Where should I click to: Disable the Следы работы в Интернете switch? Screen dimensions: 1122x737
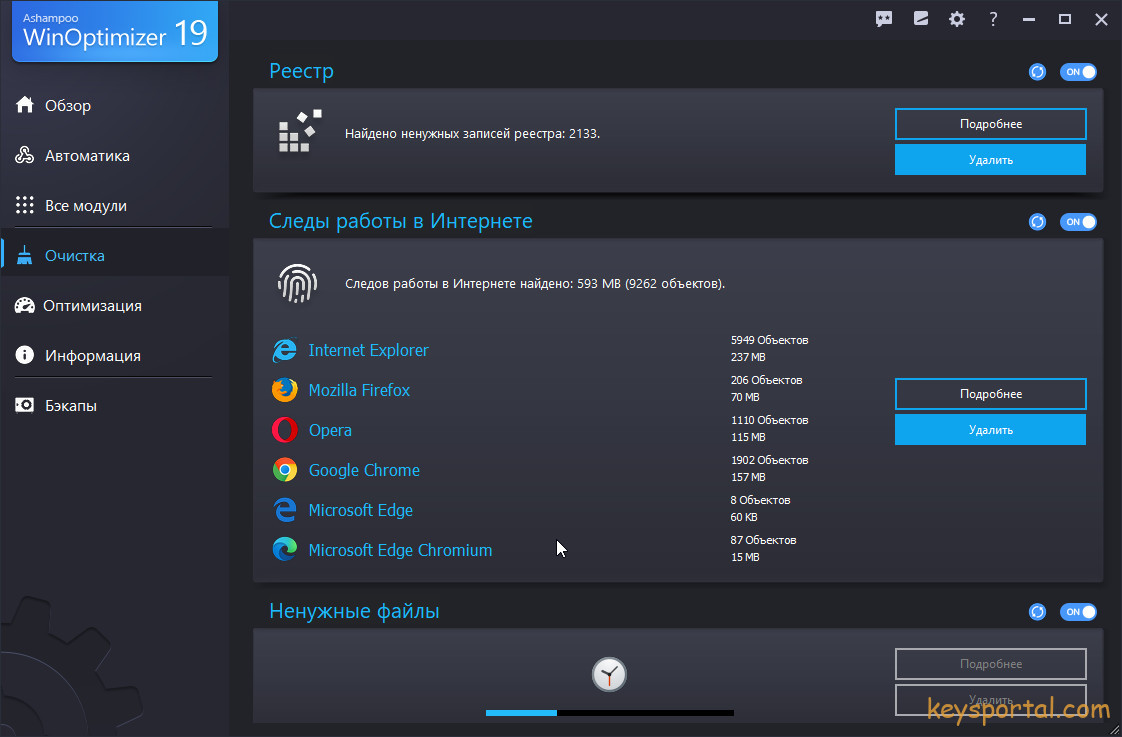point(1078,222)
